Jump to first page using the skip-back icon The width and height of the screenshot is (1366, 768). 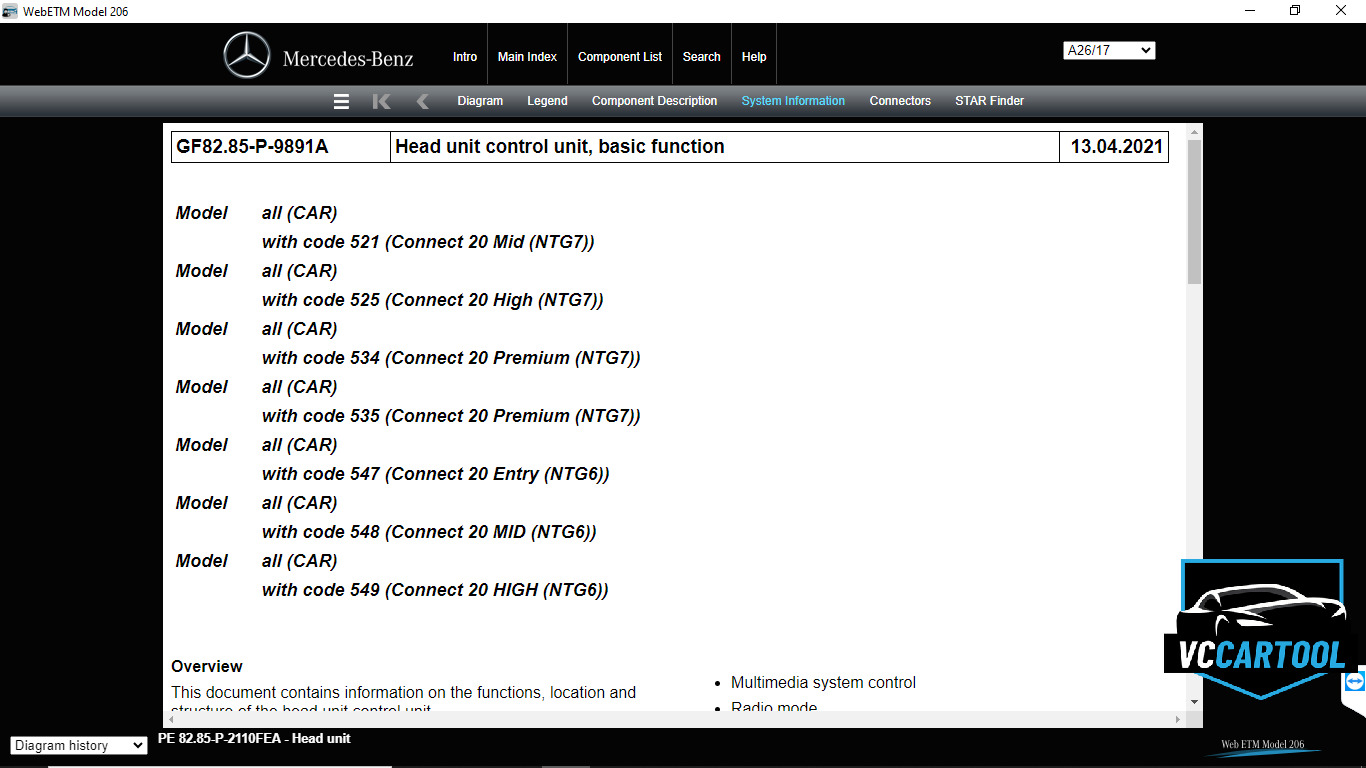[381, 100]
